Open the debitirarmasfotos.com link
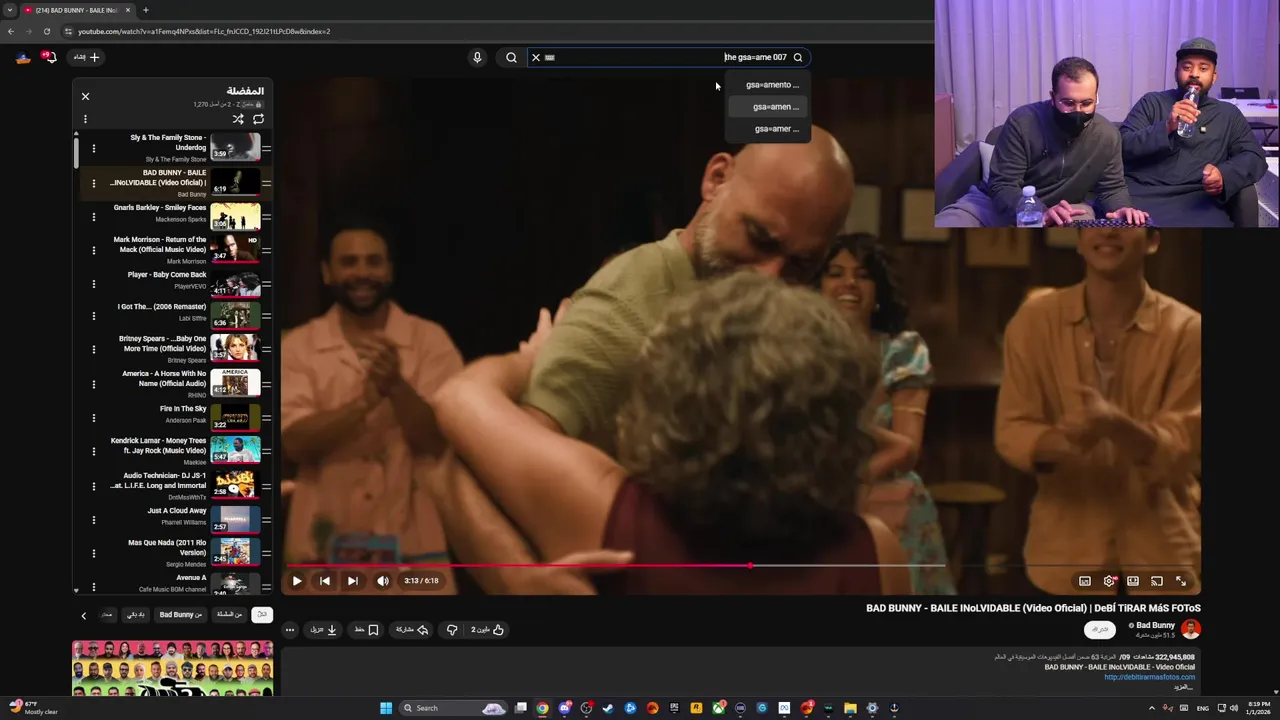 pyautogui.click(x=1149, y=677)
